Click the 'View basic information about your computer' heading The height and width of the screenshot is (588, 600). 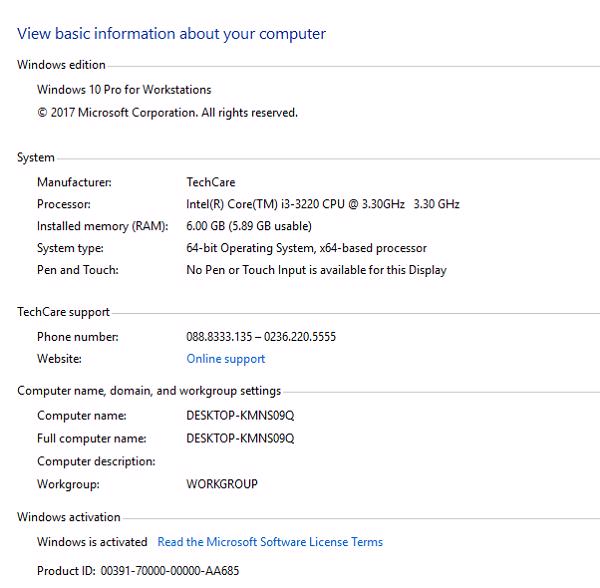171,34
